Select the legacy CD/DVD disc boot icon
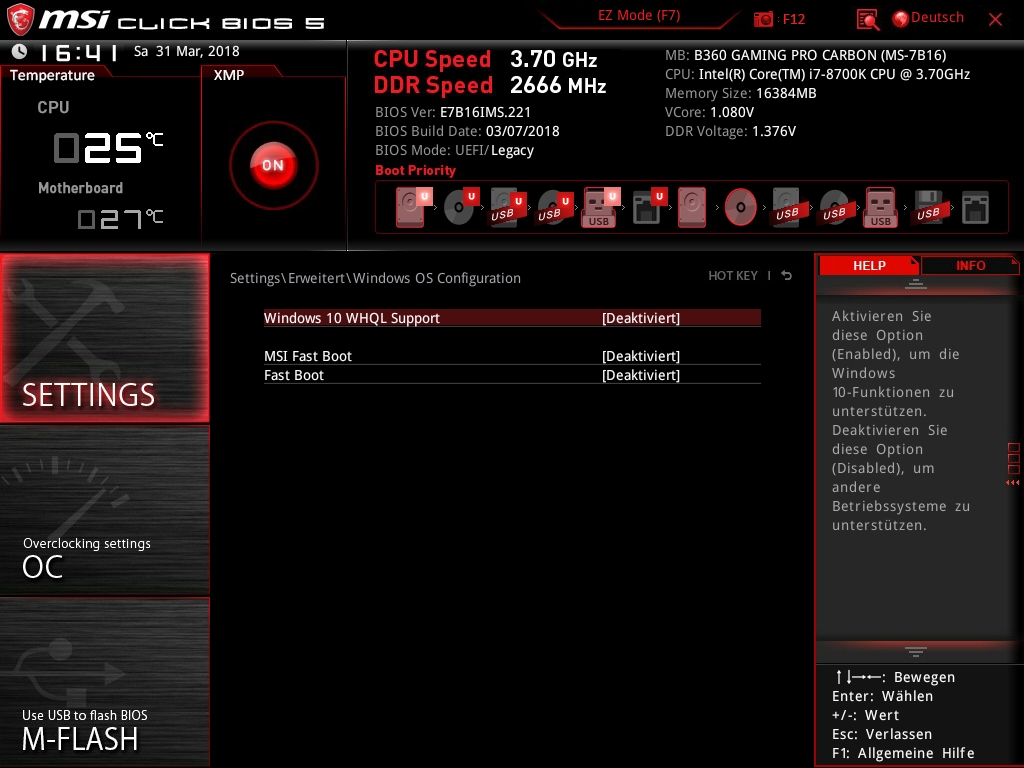This screenshot has width=1024, height=768. [741, 207]
